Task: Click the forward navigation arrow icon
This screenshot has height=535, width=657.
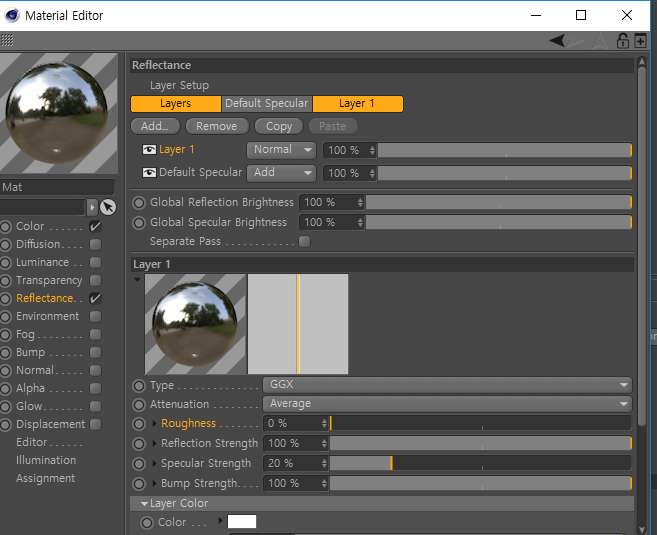Action: click(575, 41)
